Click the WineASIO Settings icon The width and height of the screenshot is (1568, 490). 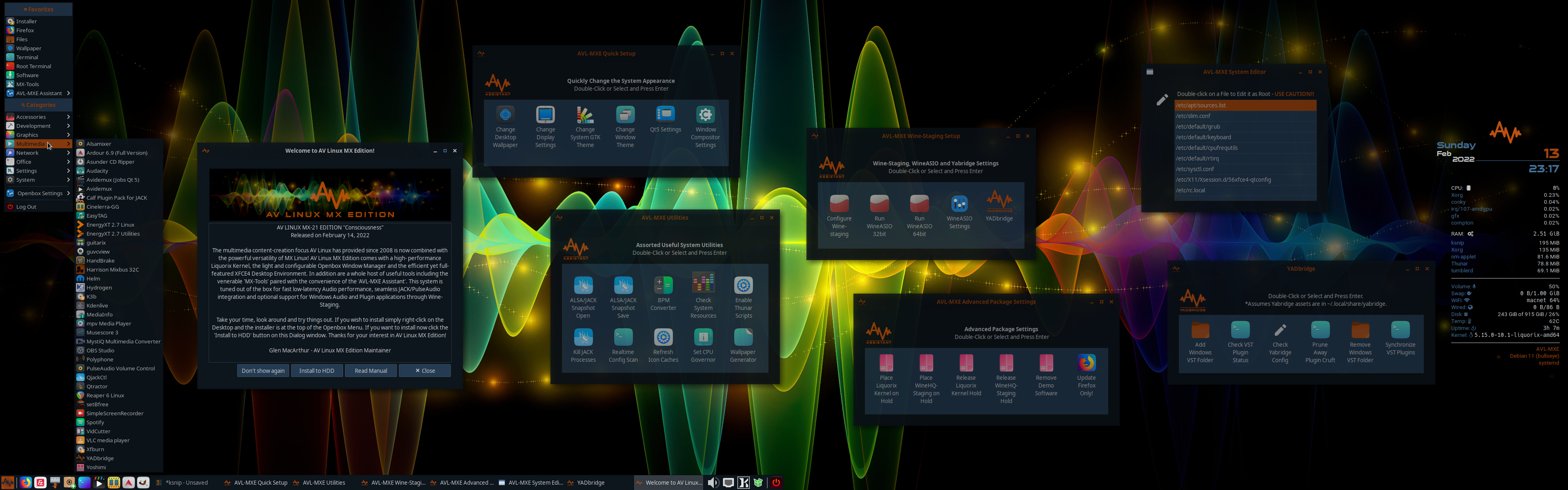coord(959,212)
